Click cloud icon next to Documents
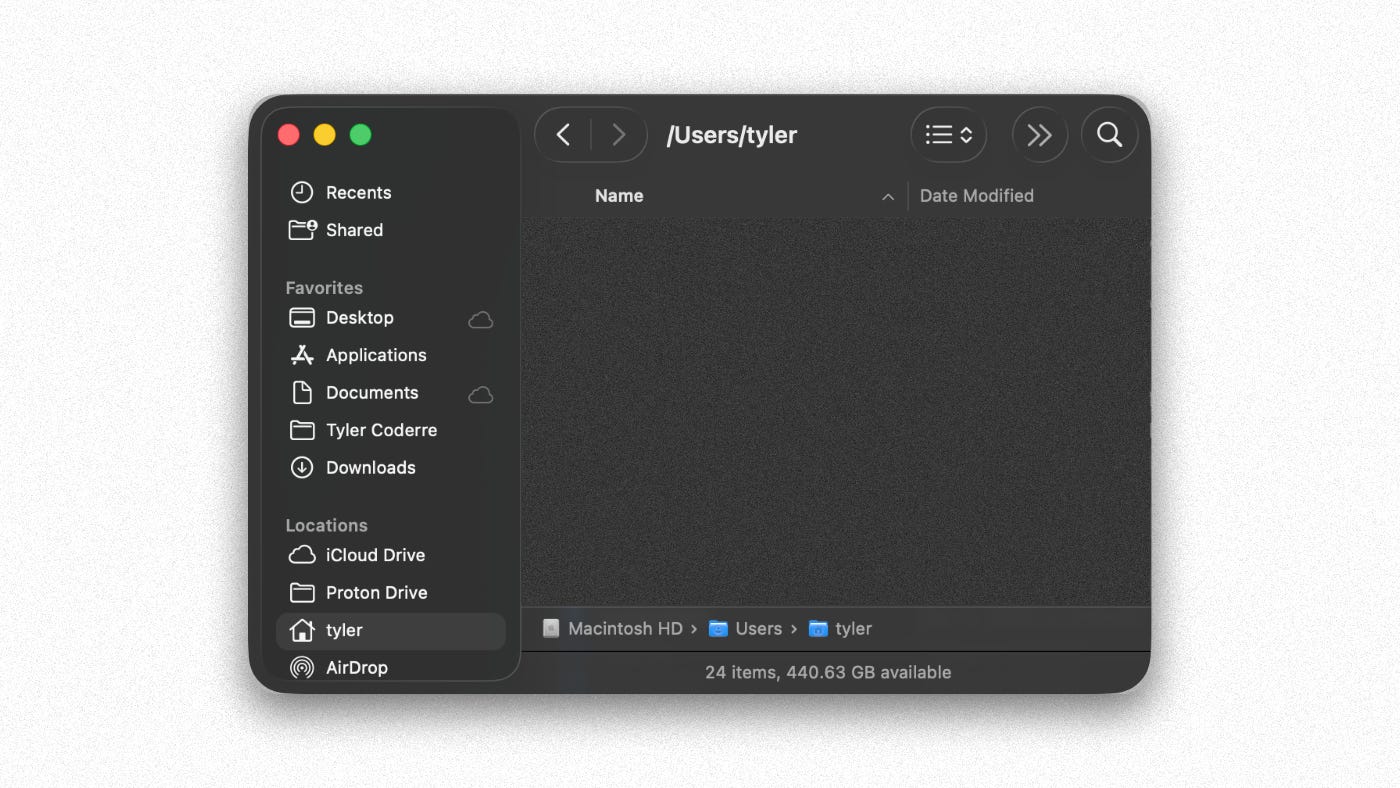1400x788 pixels. (481, 395)
